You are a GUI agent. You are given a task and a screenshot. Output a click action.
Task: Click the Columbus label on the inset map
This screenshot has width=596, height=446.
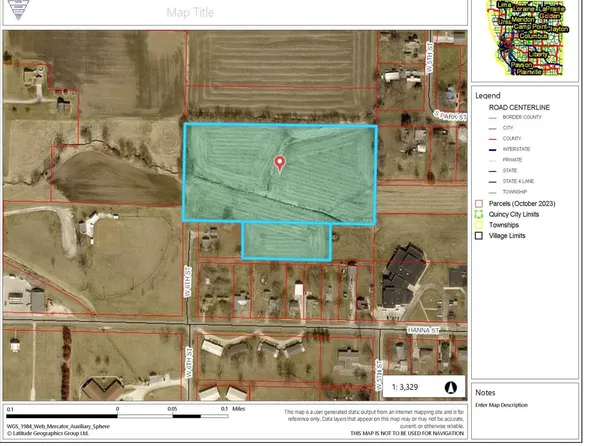(533, 36)
